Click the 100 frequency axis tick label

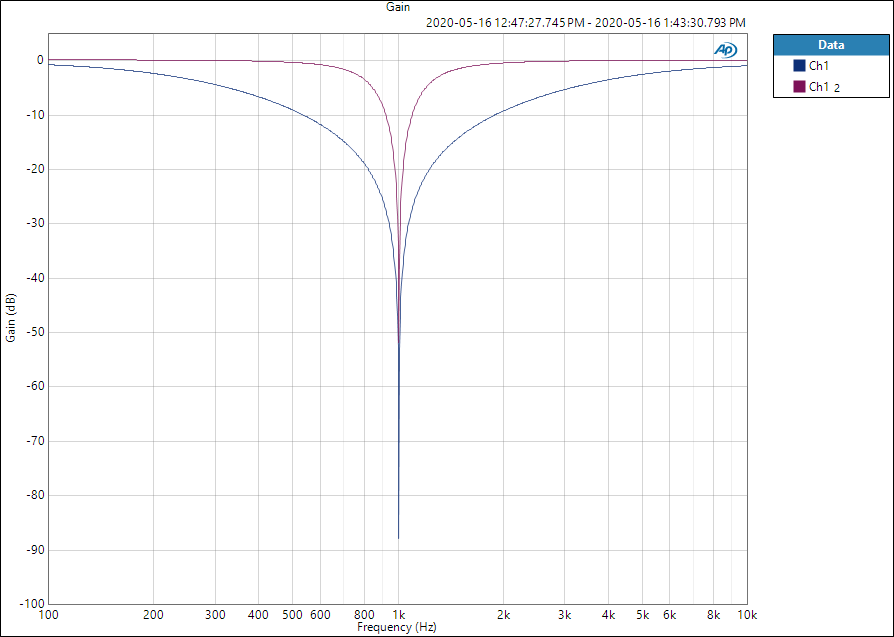point(48,615)
